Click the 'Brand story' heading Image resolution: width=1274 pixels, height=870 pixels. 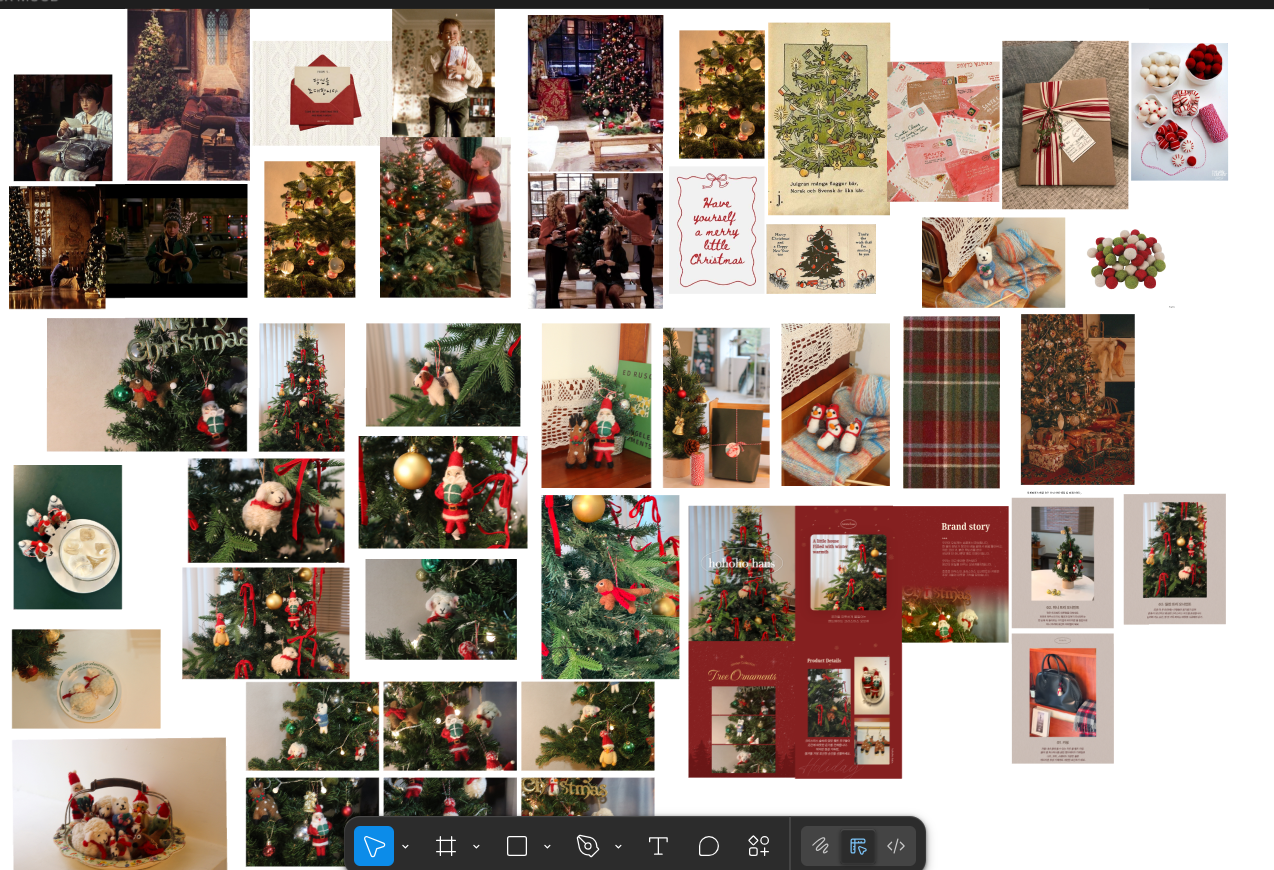(x=965, y=526)
